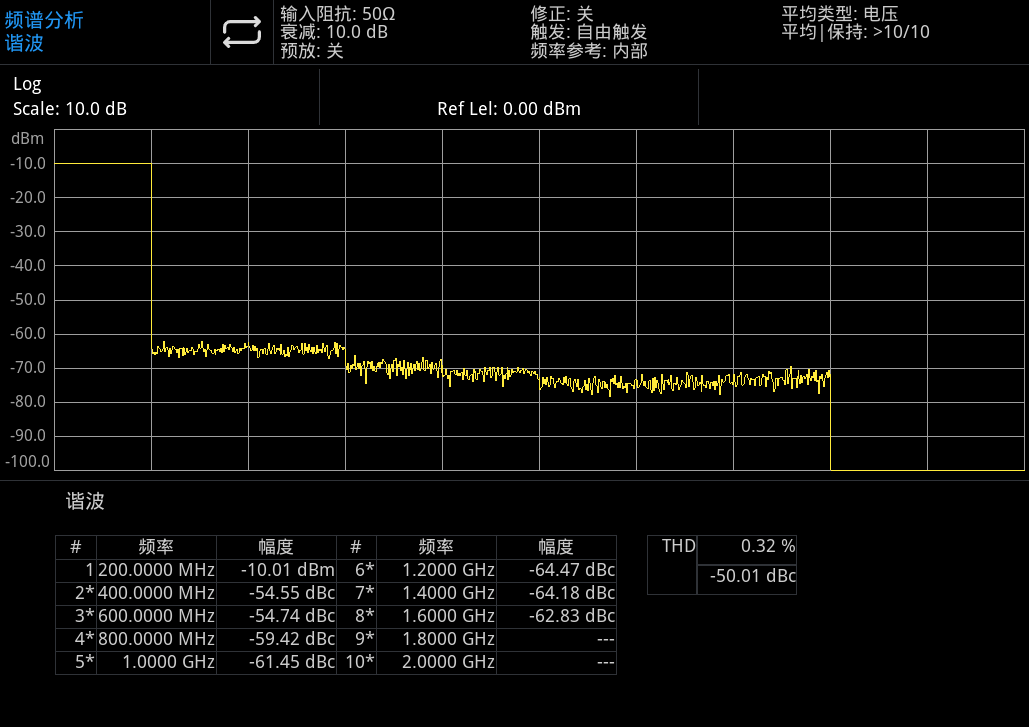This screenshot has height=727, width=1029.
Task: Tap the 衰减: 10.0 dB attenuation field
Action: 334,32
